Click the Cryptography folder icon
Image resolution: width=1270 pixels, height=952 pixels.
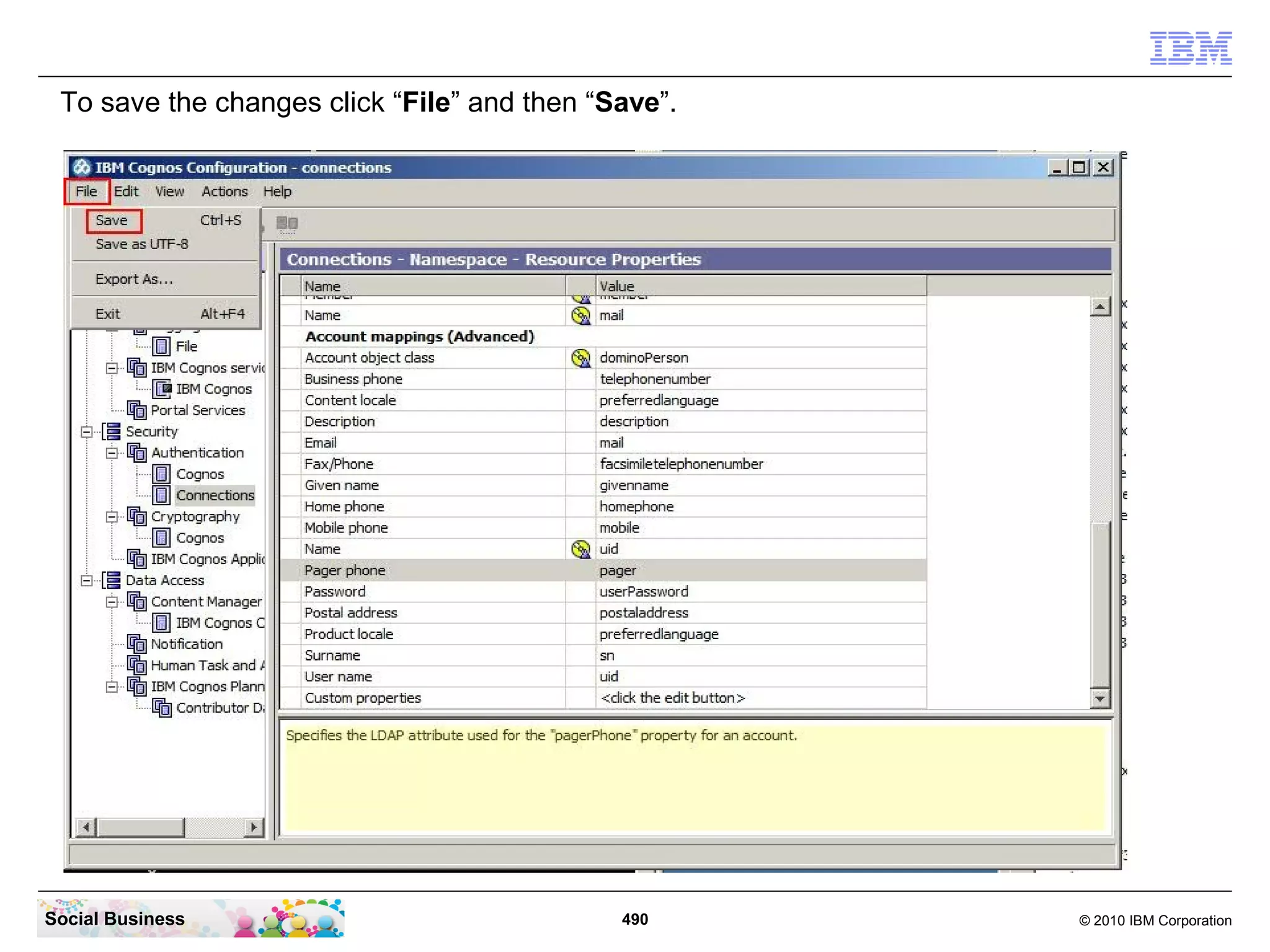[136, 517]
